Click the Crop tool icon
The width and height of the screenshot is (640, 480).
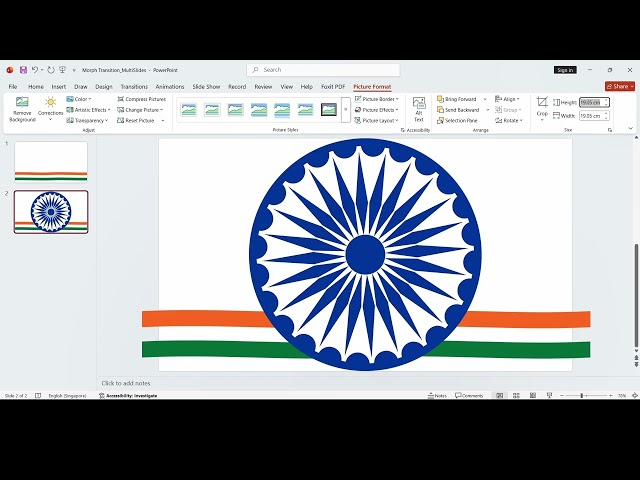(x=542, y=102)
